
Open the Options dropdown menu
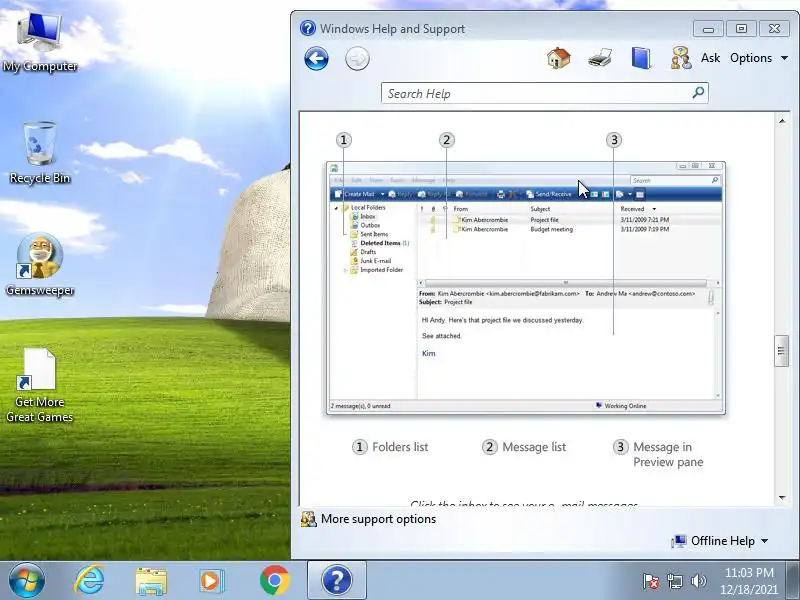759,58
